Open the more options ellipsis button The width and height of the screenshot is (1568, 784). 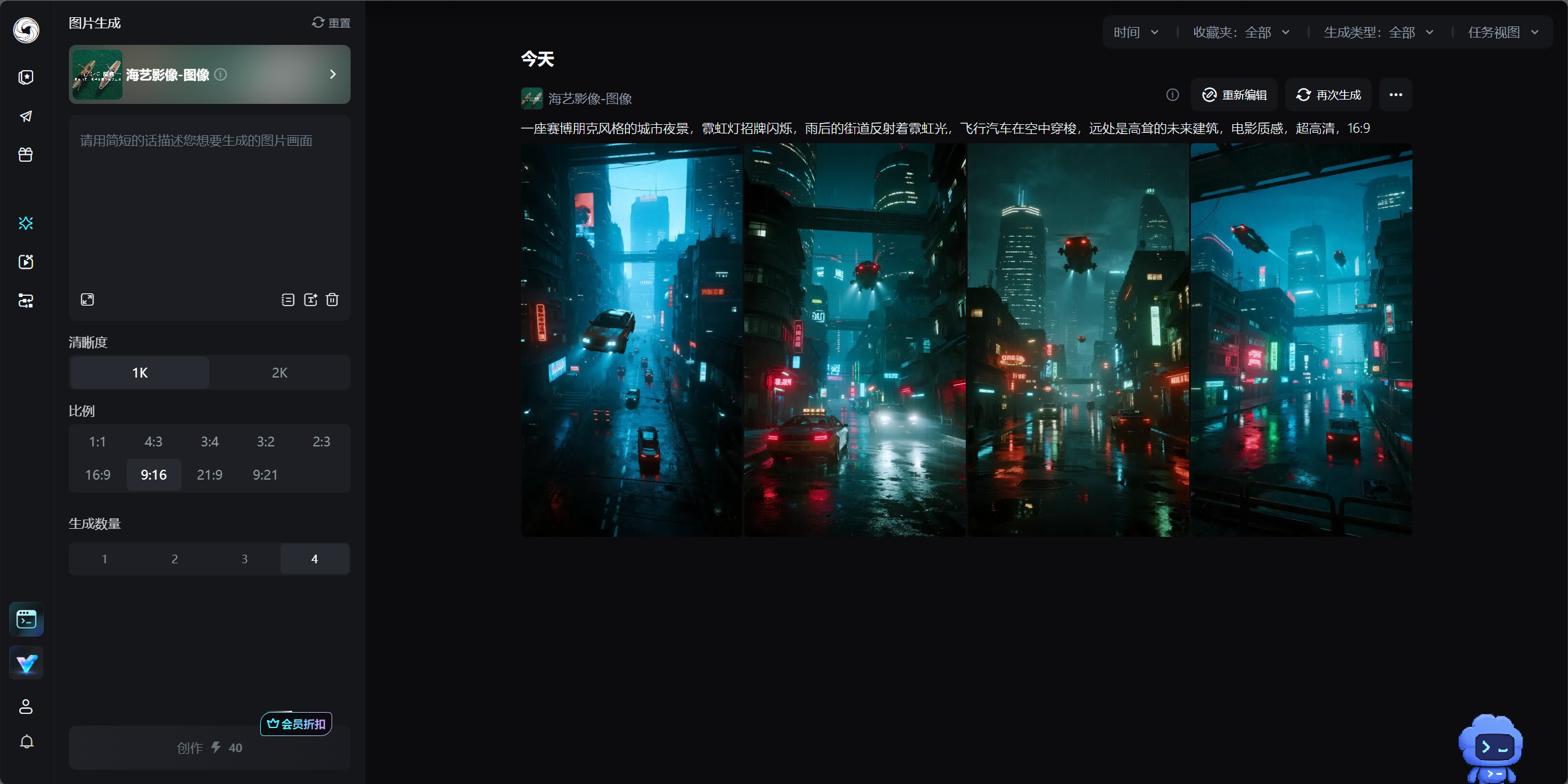click(x=1395, y=95)
